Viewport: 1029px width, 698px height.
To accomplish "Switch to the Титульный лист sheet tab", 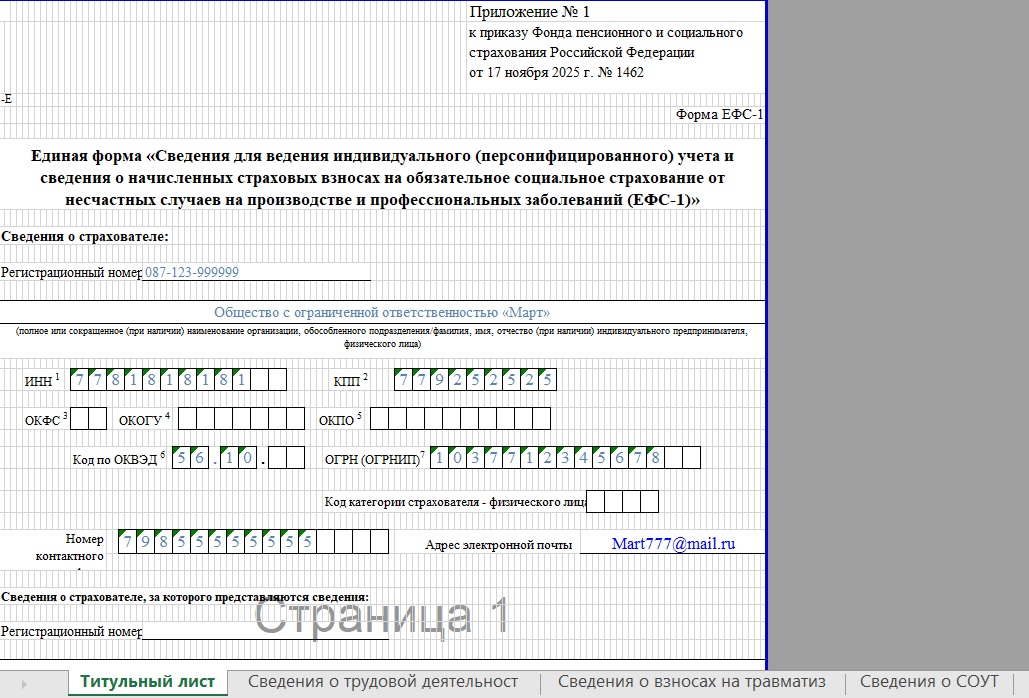I will pos(147,682).
